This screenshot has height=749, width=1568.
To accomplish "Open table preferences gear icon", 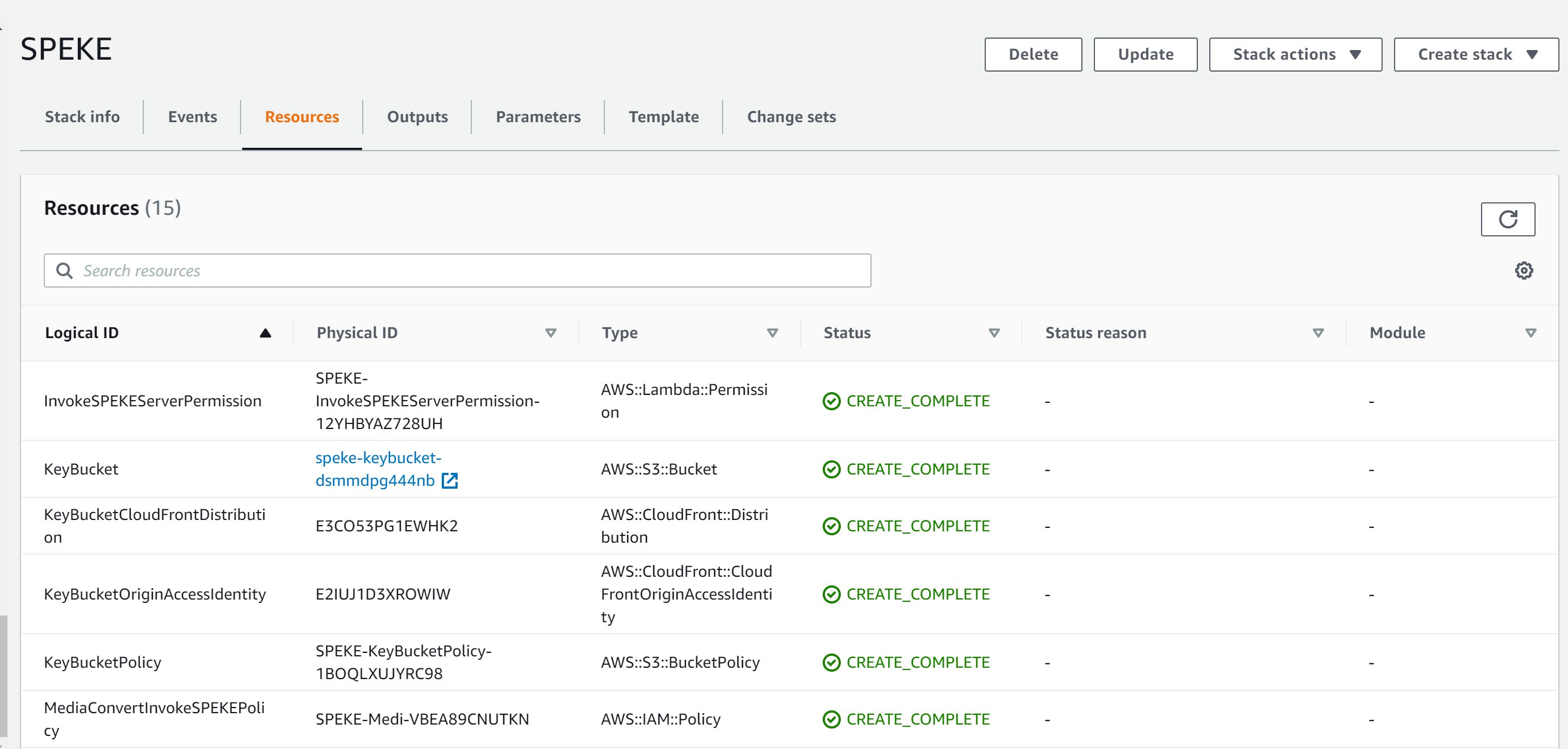I will pos(1524,270).
